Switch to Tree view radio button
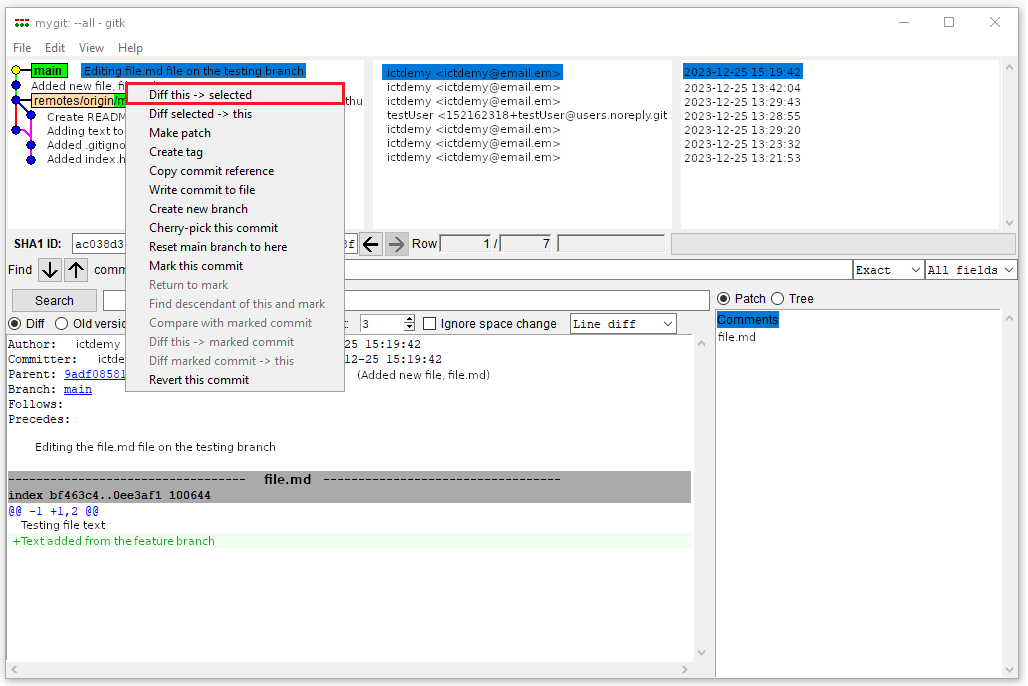Image resolution: width=1028 pixels, height=686 pixels. coord(780,299)
